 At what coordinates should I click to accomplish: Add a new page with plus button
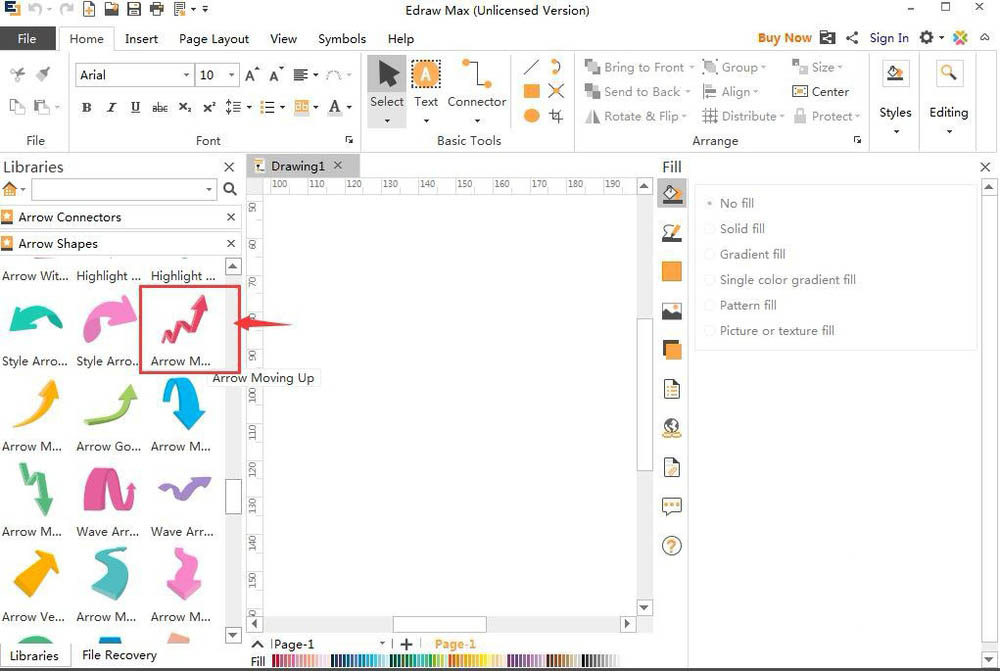pos(406,644)
